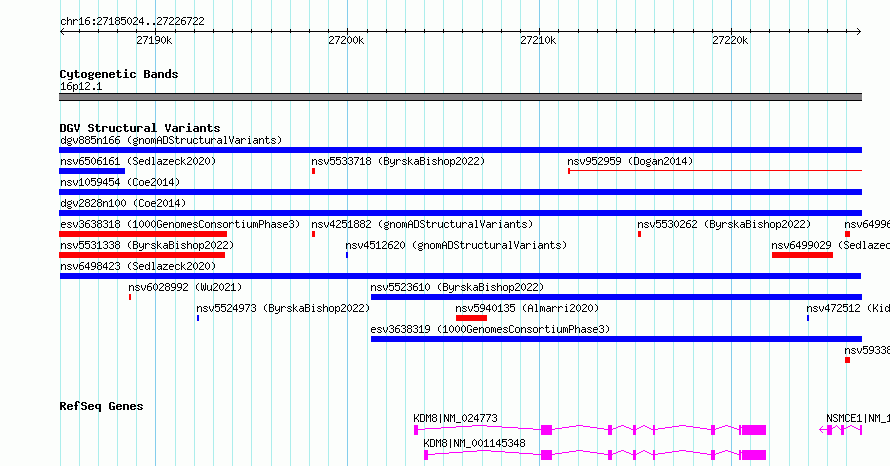Click the nsv5531338 (ByrskaBishop2022) label
The height and width of the screenshot is (466, 890).
[x=147, y=245]
